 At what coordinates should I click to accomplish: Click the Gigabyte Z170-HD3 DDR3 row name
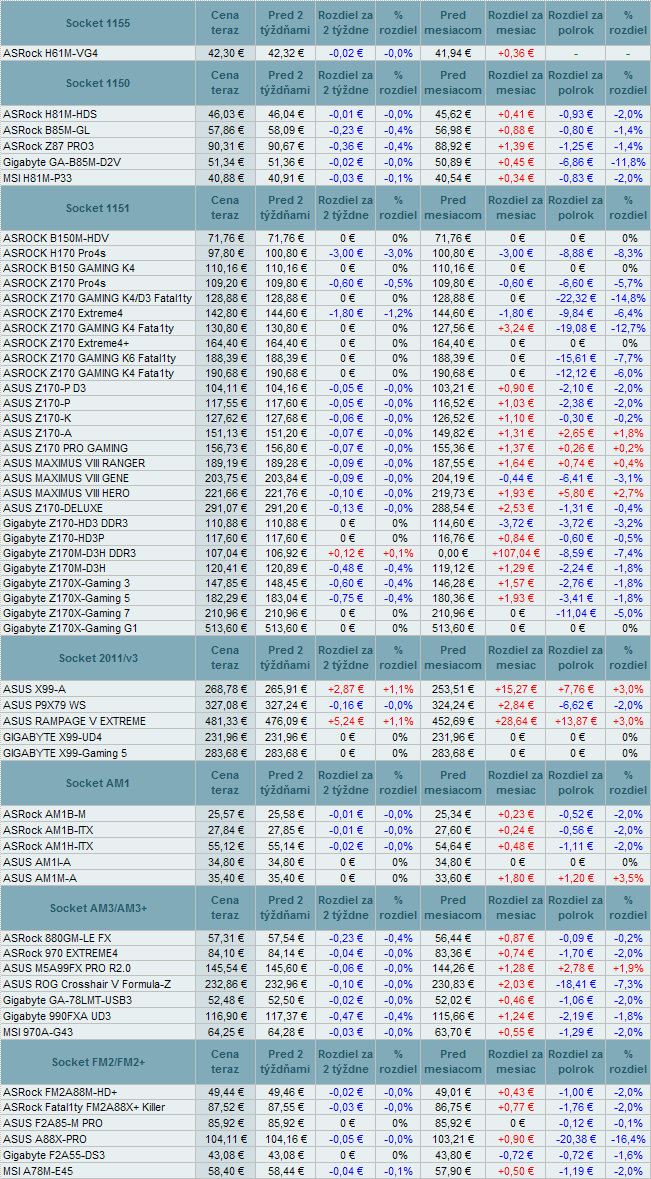tap(65, 523)
